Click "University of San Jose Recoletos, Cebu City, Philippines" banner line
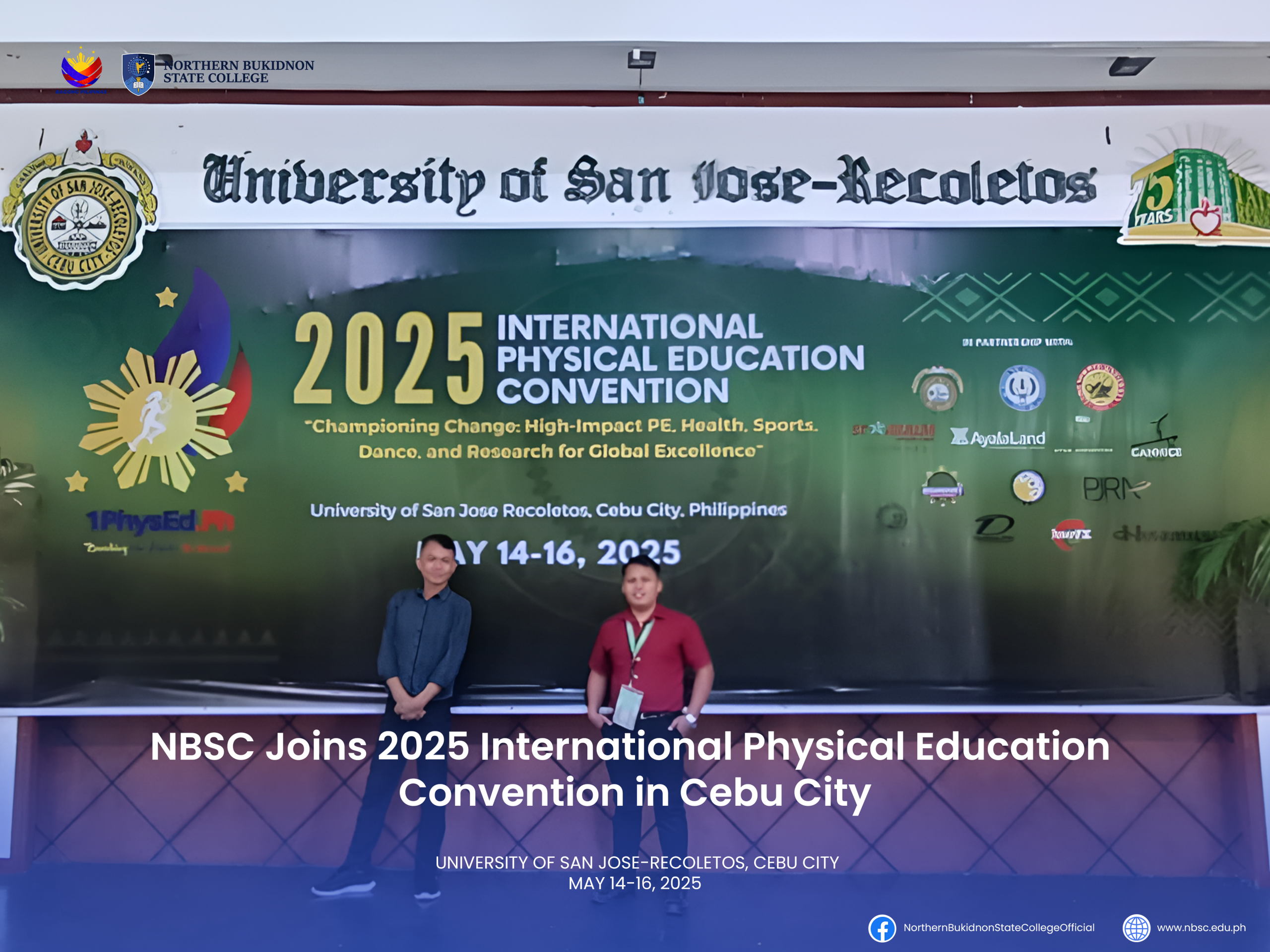This screenshot has width=1270, height=952. [x=548, y=510]
